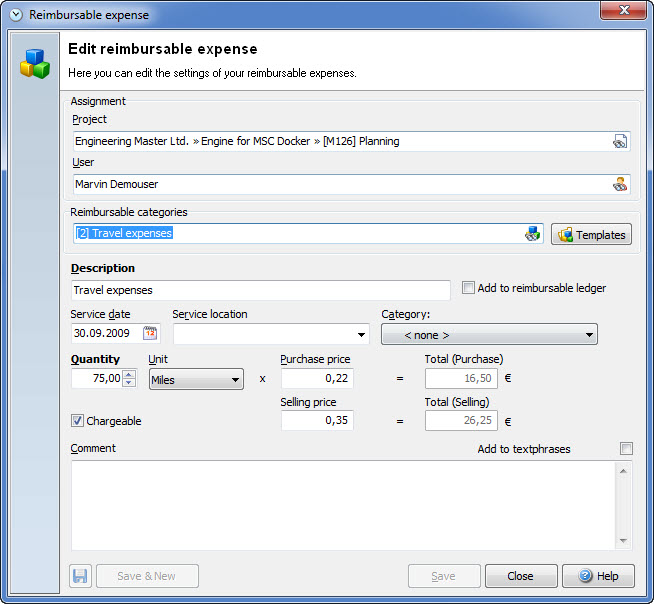Increase Quantity with the up spinner arrow
This screenshot has width=654, height=604.
pos(129,374)
